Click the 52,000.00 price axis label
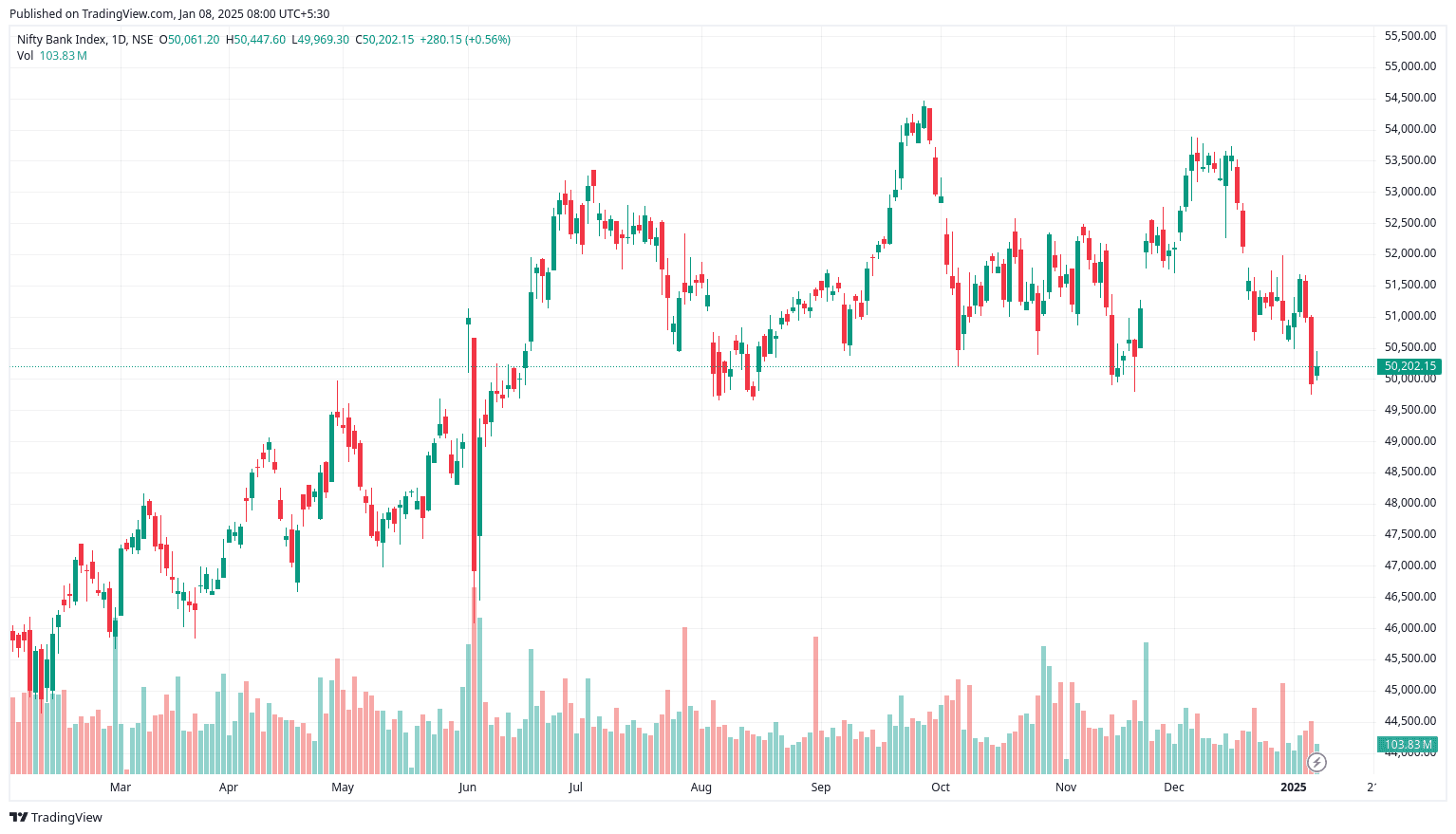 coord(1410,253)
